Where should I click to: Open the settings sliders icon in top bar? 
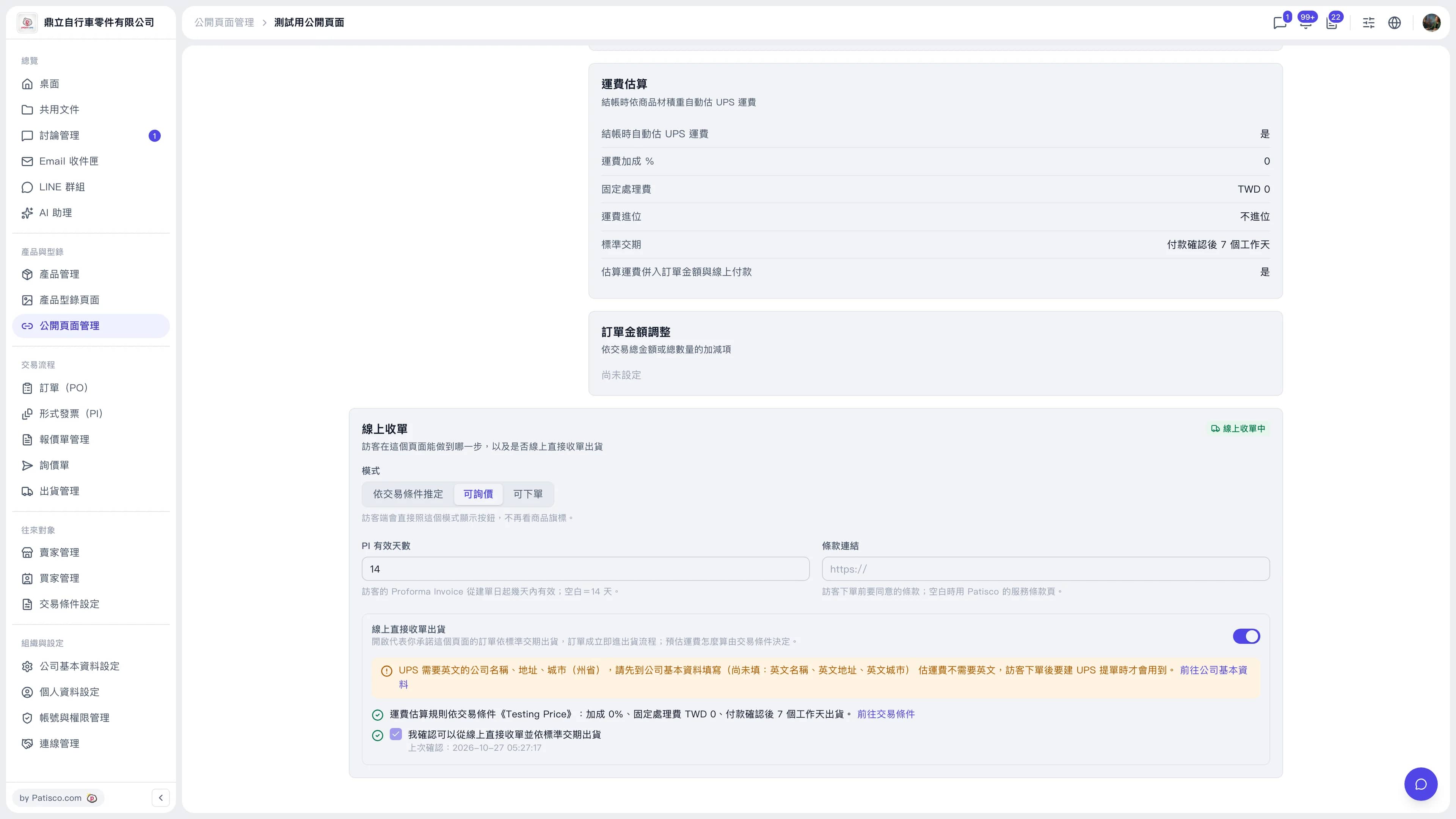click(1368, 23)
